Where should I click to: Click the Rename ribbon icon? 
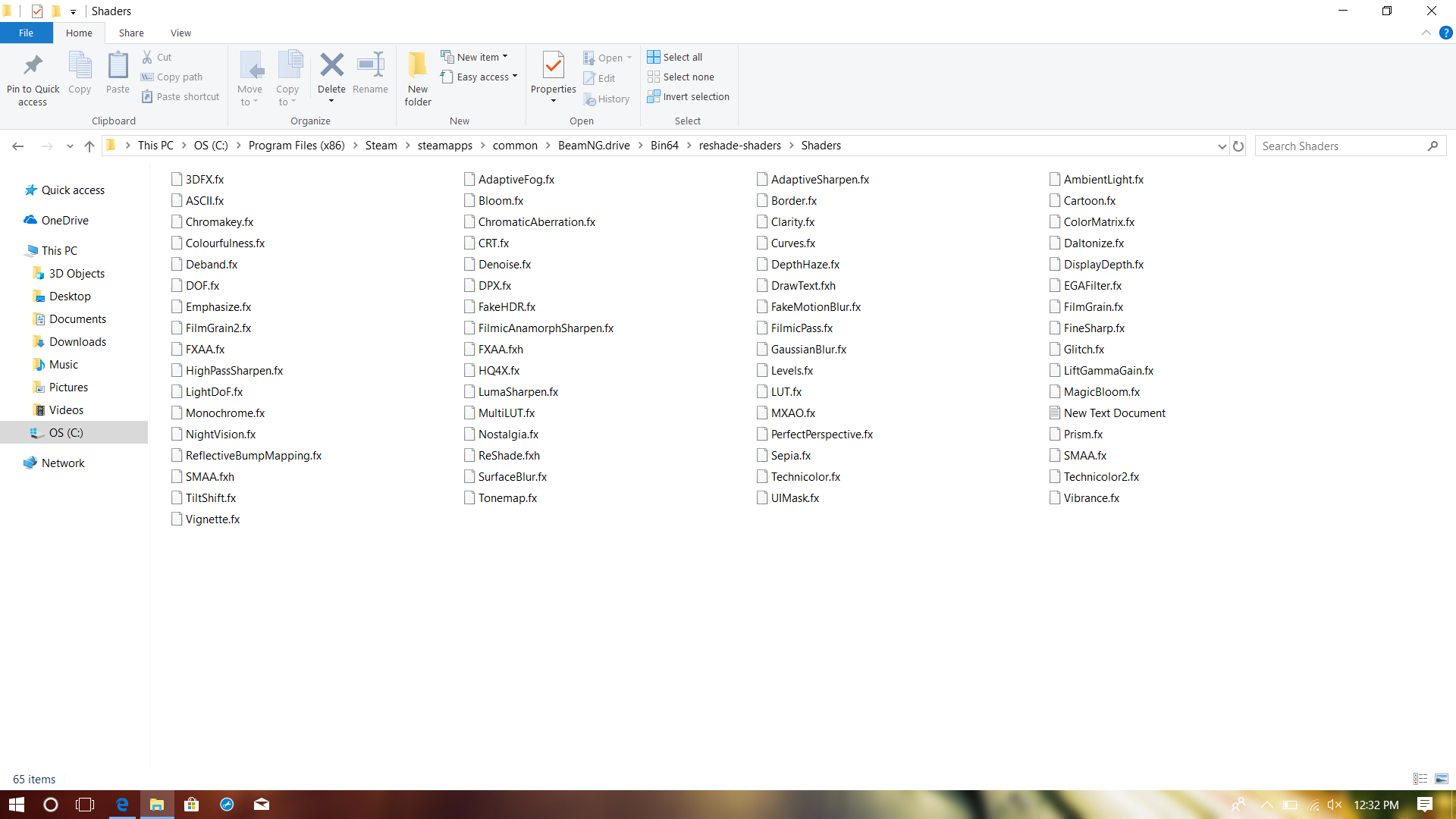370,65
